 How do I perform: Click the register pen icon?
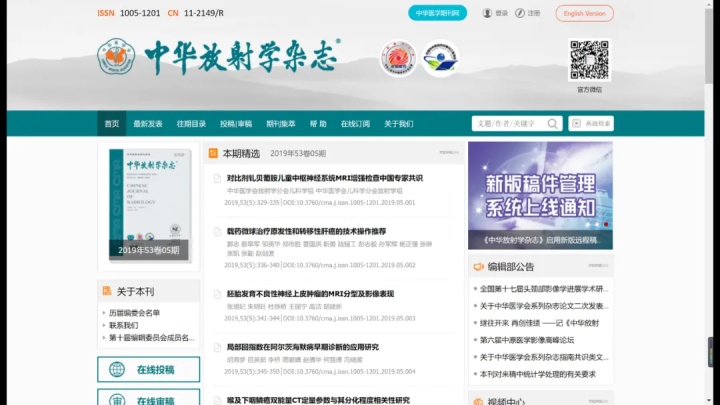click(x=519, y=13)
